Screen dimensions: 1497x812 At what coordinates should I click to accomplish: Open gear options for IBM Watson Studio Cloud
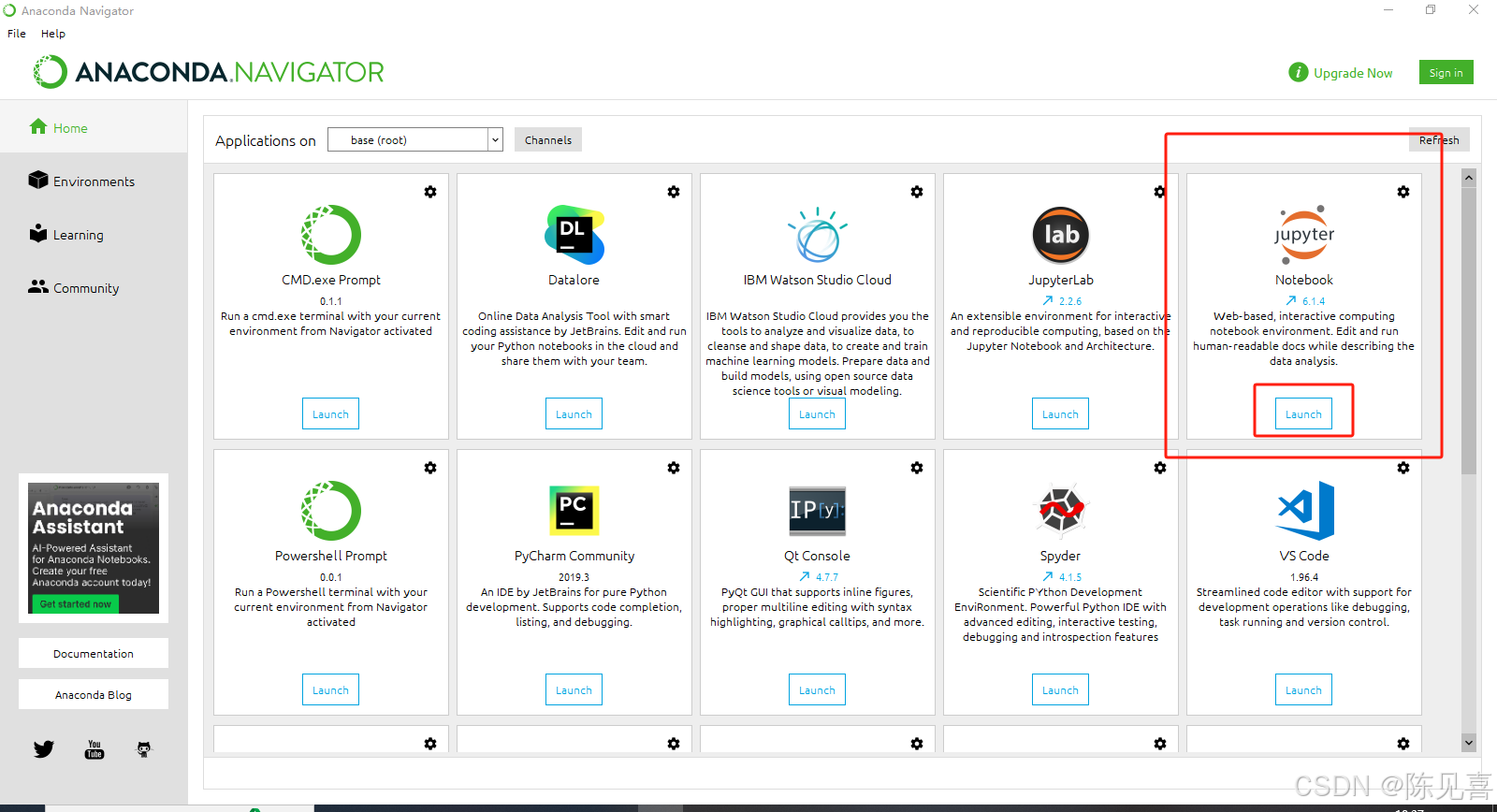pyautogui.click(x=917, y=192)
